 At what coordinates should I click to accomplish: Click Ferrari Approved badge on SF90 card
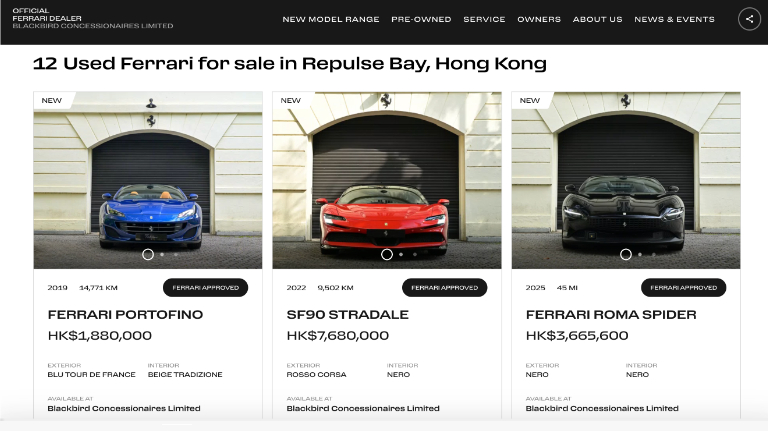click(445, 287)
